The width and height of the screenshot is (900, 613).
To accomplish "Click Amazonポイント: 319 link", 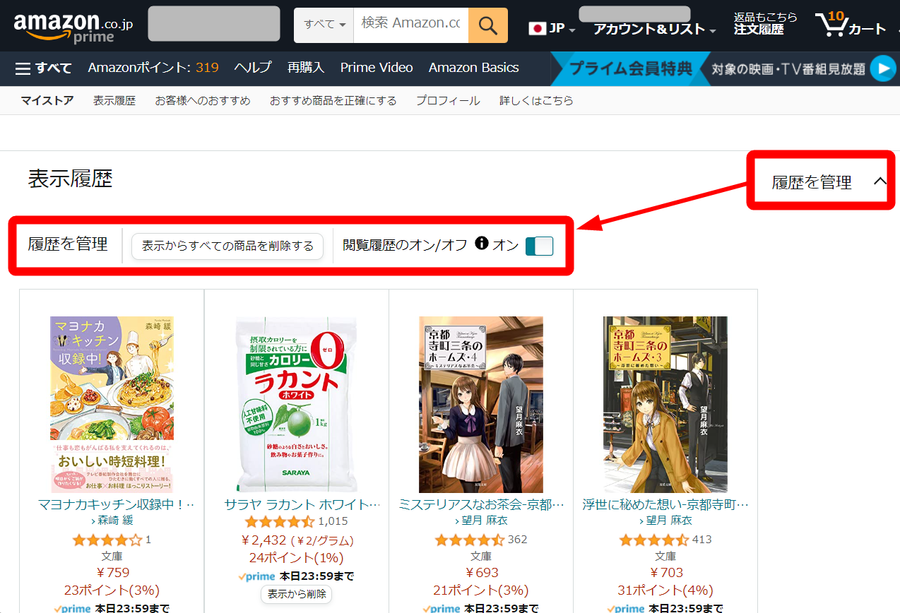I will (x=153, y=68).
